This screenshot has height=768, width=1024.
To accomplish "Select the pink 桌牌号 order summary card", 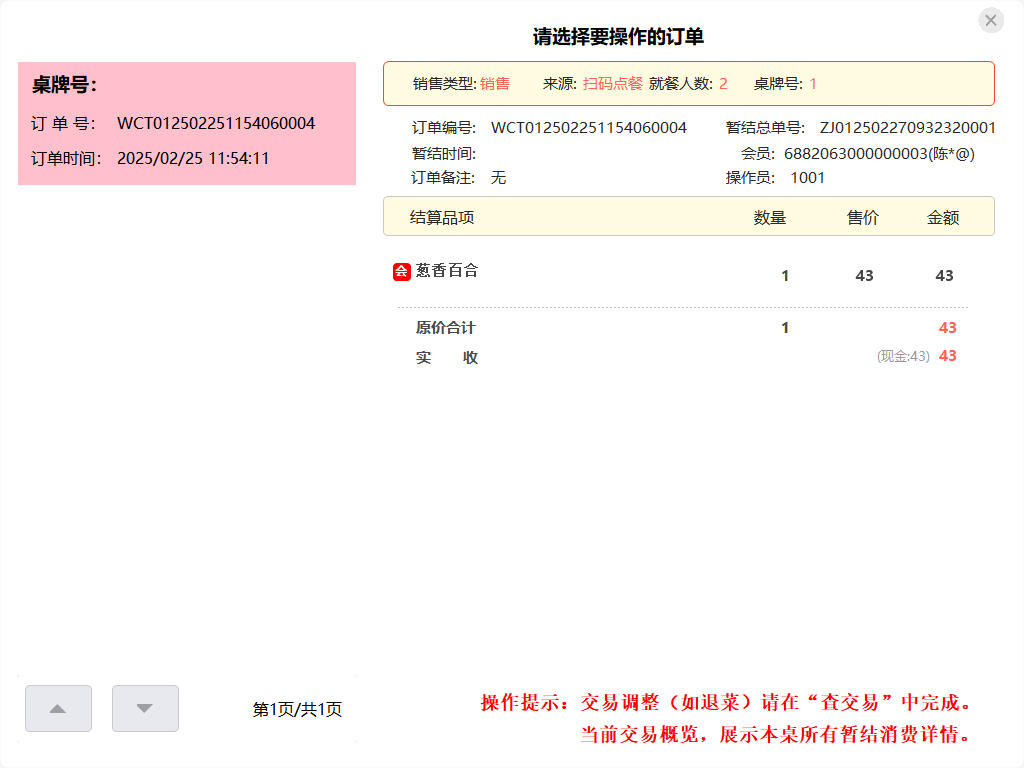I will click(186, 123).
